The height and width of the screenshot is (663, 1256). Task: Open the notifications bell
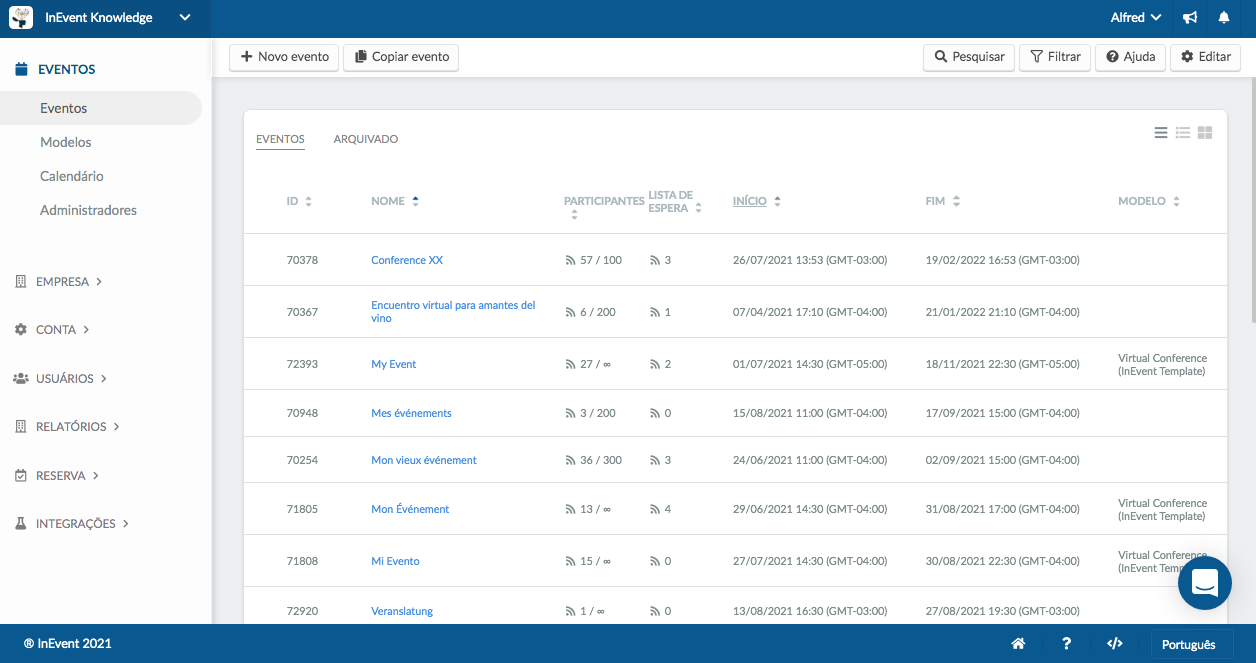coord(1224,18)
